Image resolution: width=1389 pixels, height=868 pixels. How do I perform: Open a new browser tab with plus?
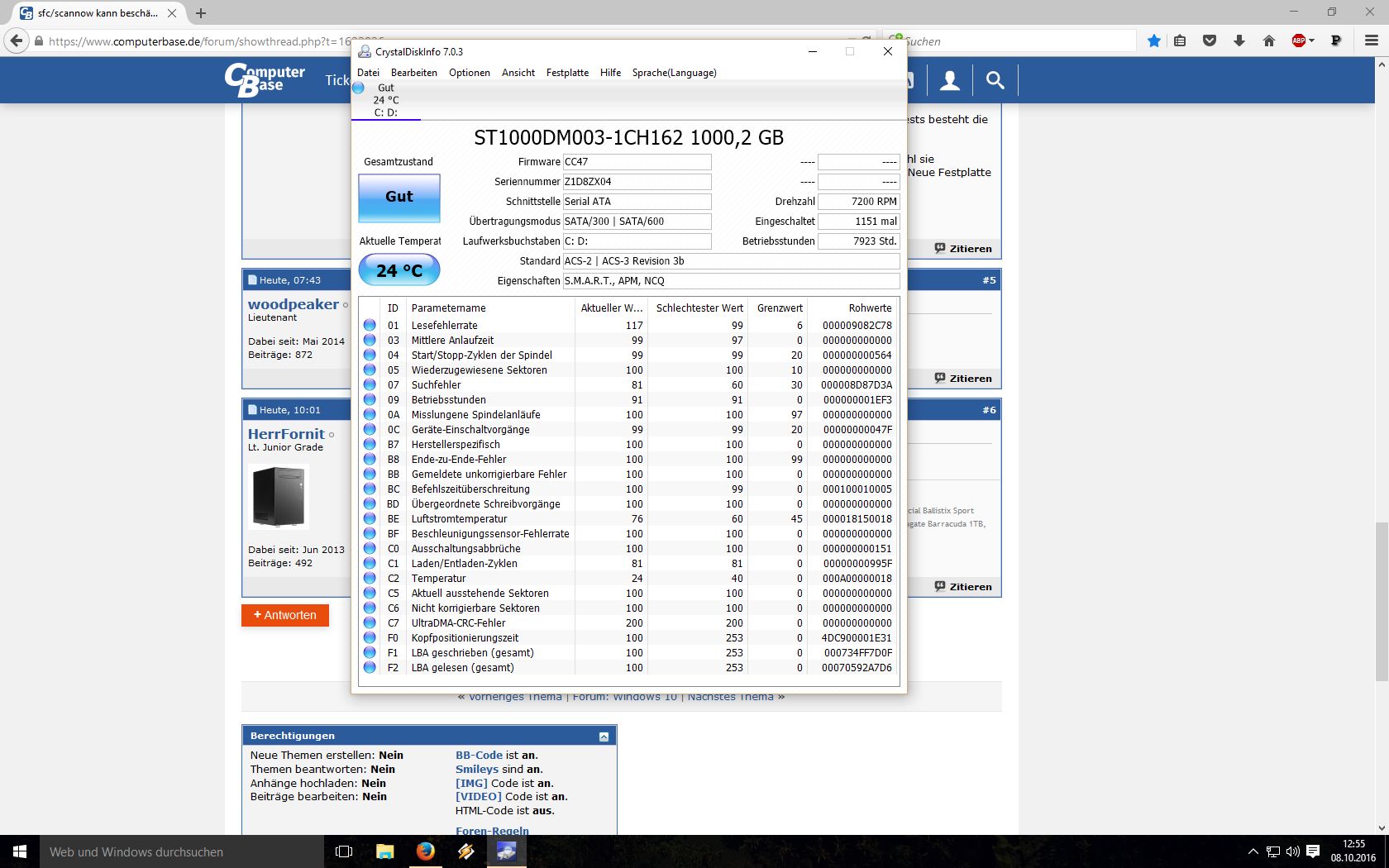click(201, 13)
